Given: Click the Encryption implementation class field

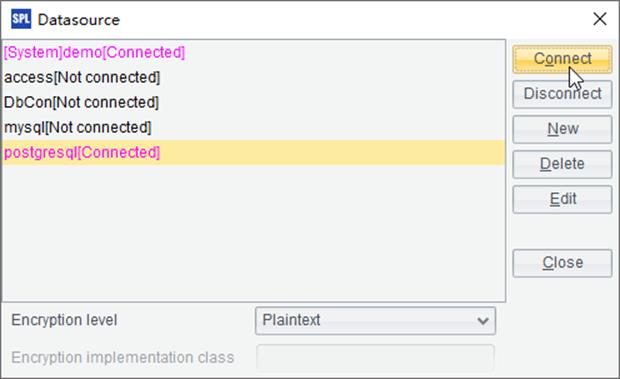Looking at the screenshot, I should (375, 357).
